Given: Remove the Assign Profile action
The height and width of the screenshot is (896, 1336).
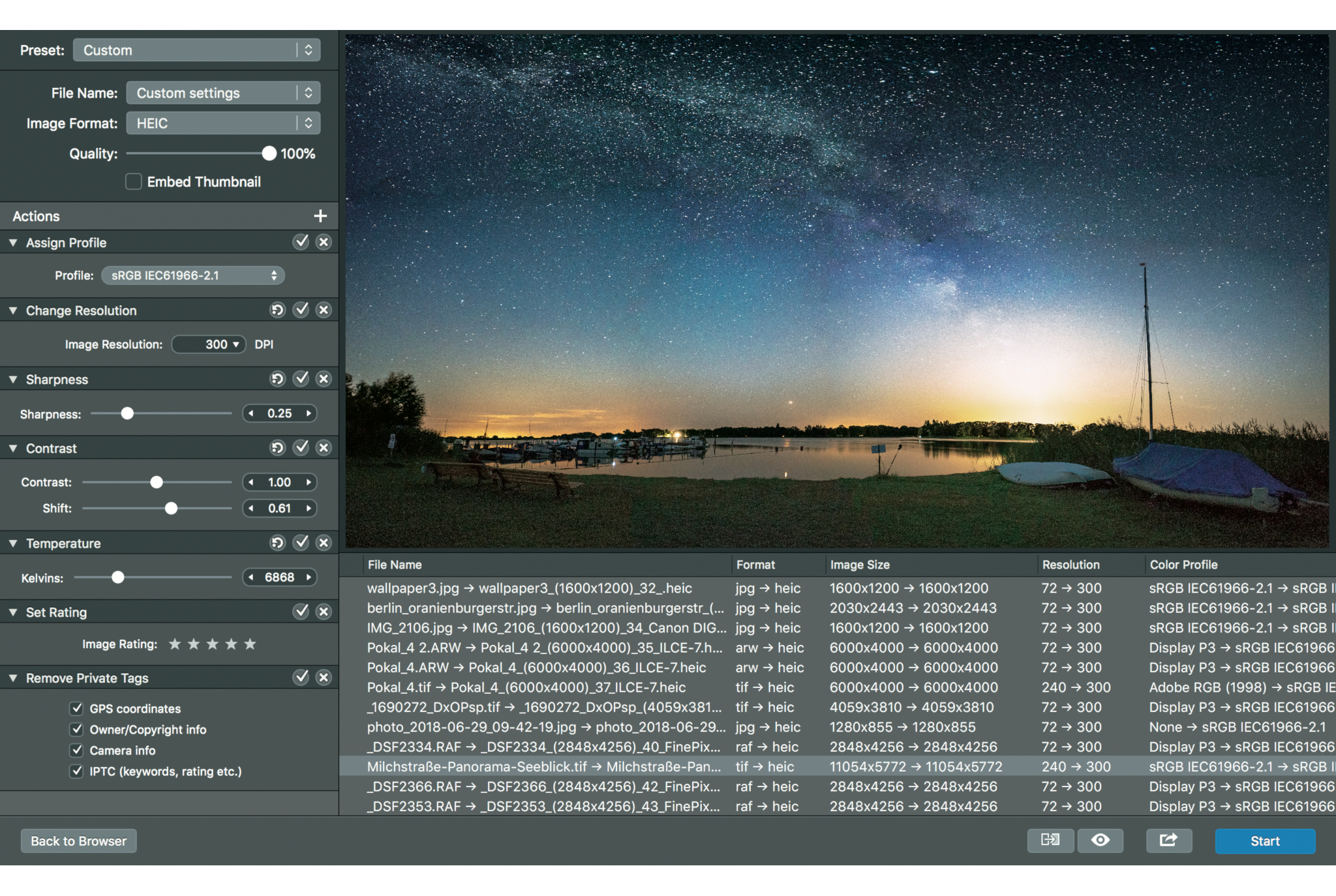Looking at the screenshot, I should pyautogui.click(x=324, y=243).
